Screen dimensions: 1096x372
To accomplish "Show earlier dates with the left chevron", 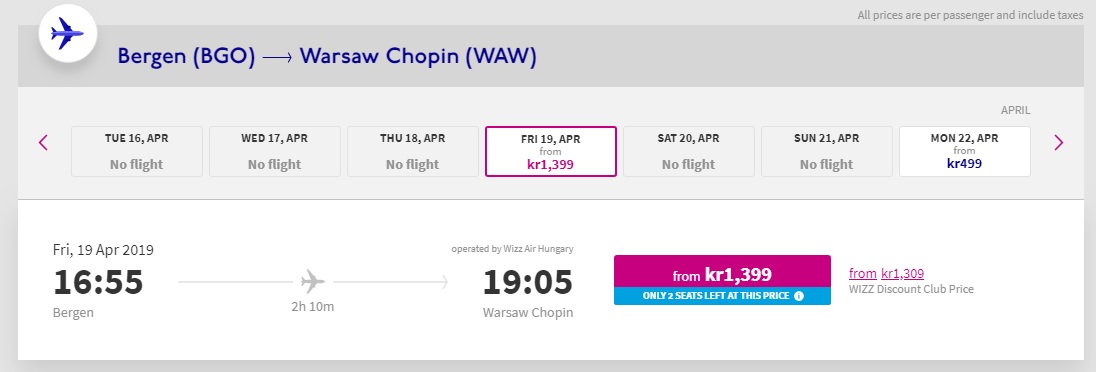I will click(x=43, y=143).
